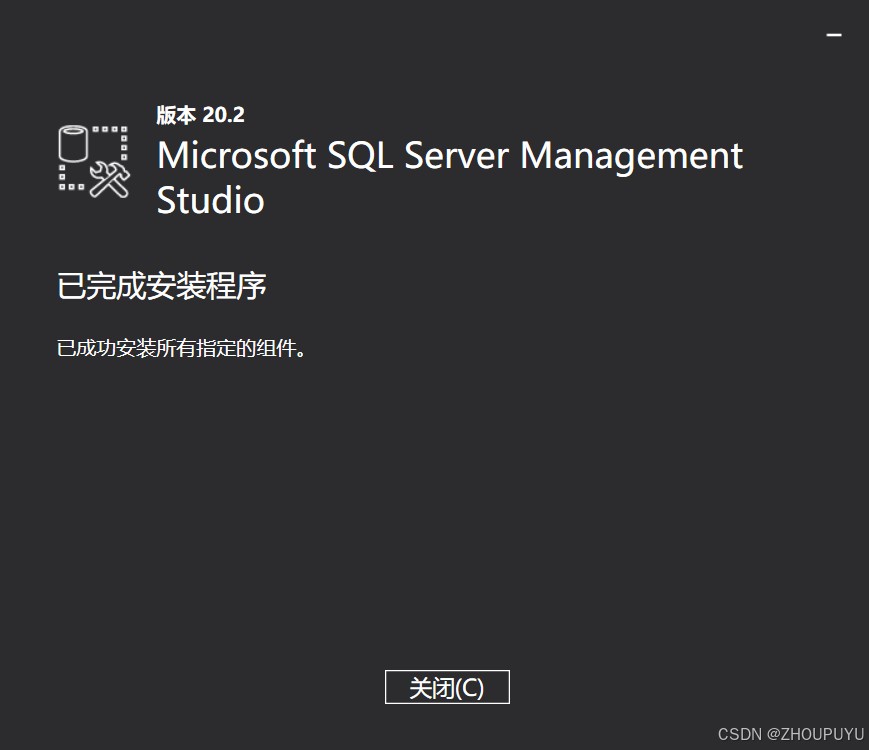Screen dimensions: 869x750
Task: Click the 已完成安装程序 heading
Action: [x=162, y=287]
